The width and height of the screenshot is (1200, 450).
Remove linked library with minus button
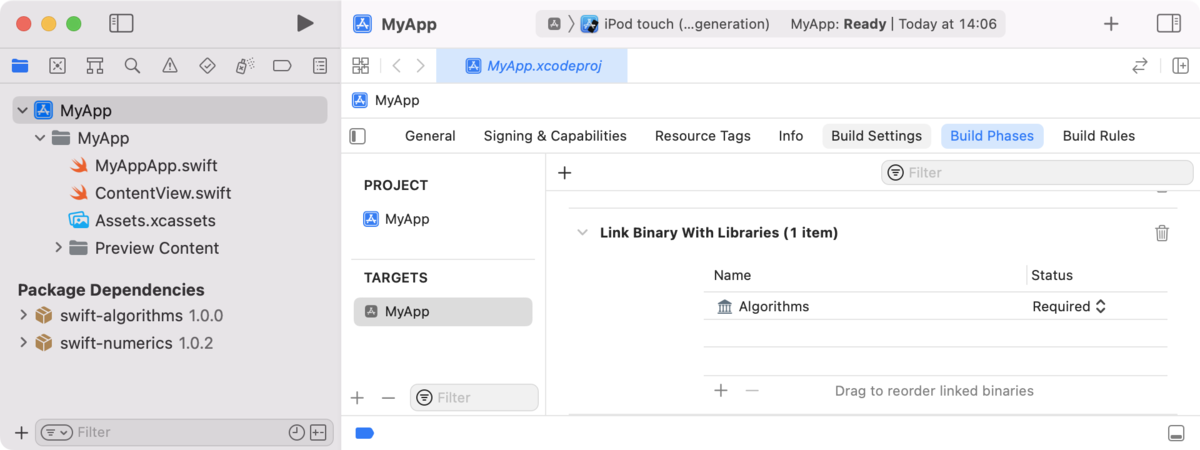[752, 390]
